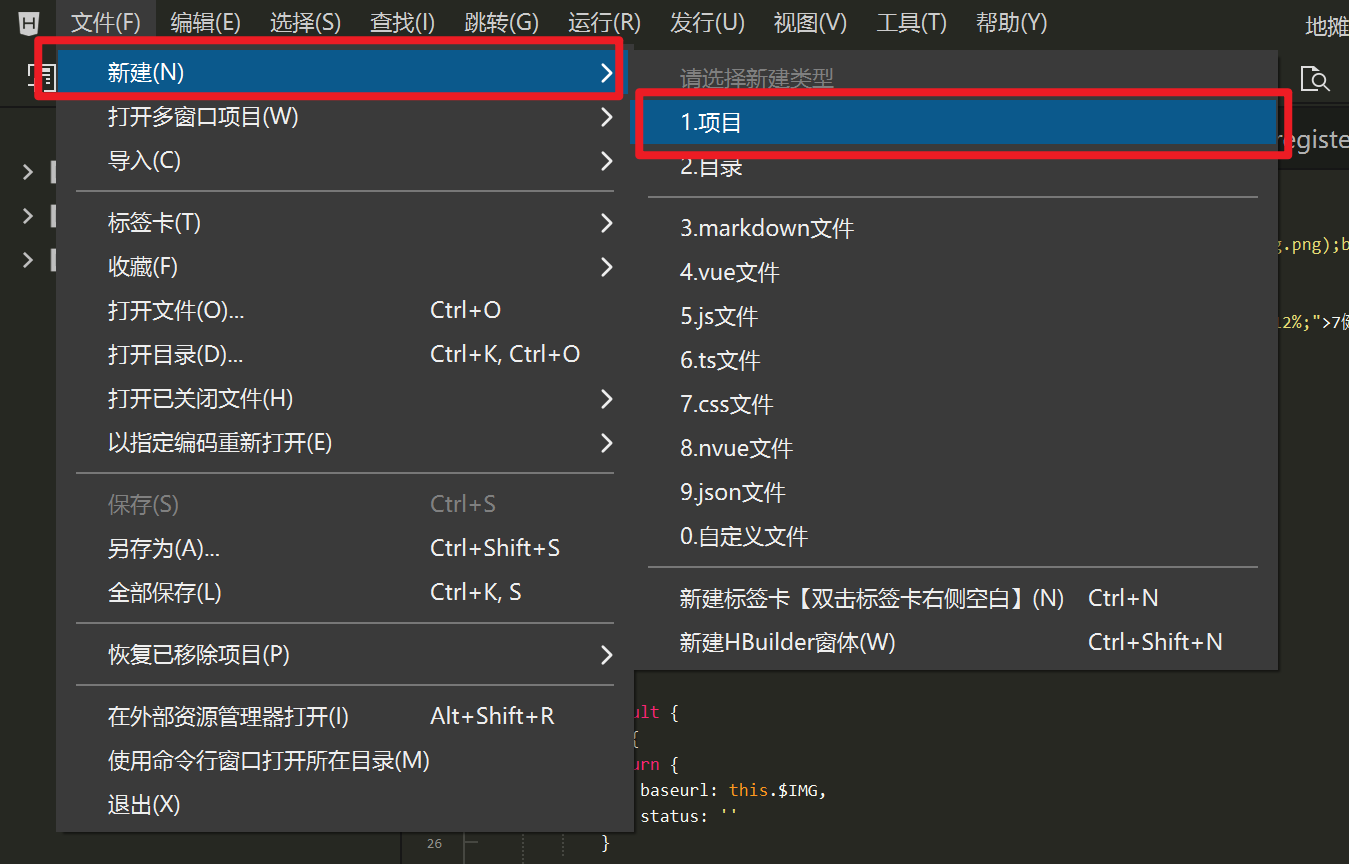Click 全部保存(L) menu item

tap(345, 592)
